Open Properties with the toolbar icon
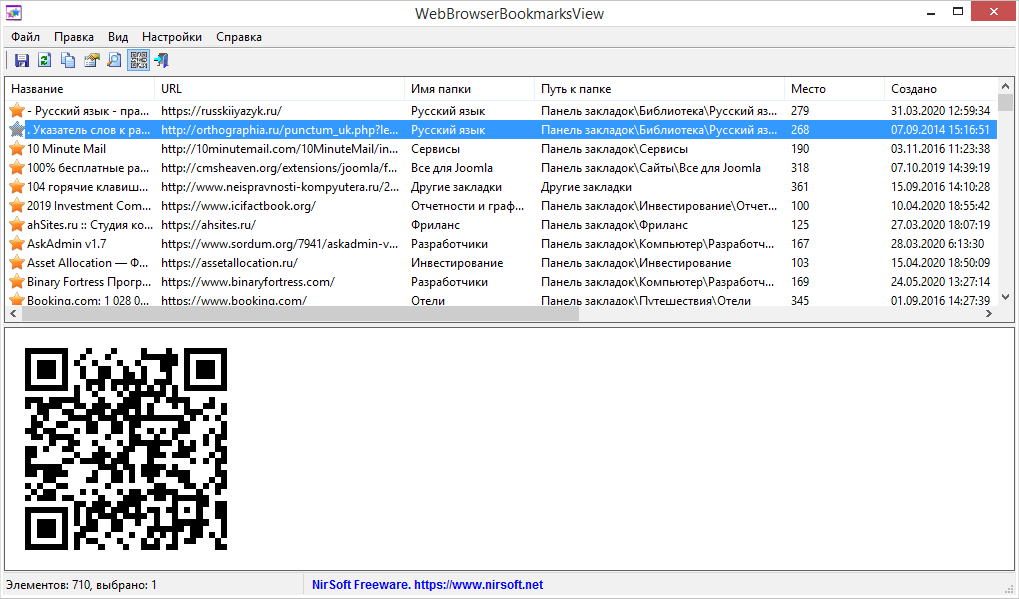Screen dimensions: 1019x599 pos(91,60)
